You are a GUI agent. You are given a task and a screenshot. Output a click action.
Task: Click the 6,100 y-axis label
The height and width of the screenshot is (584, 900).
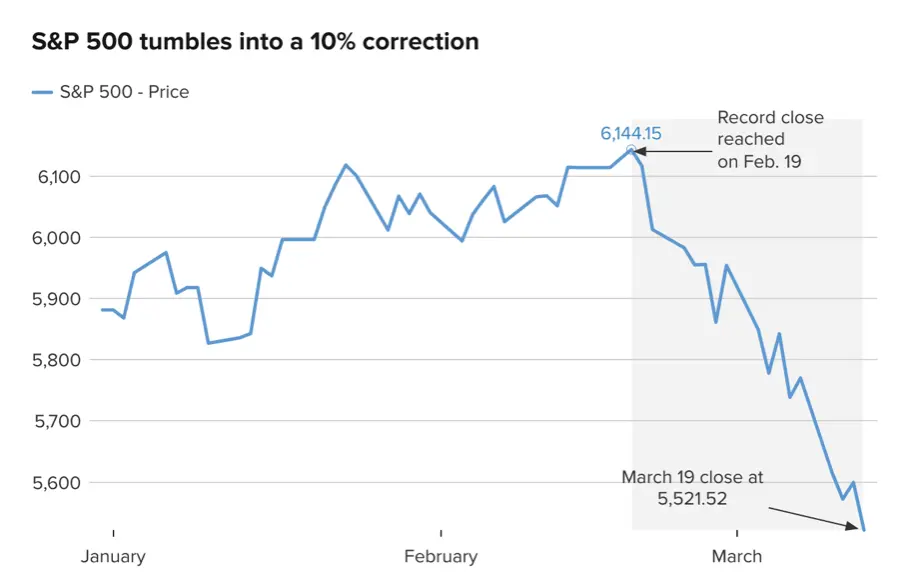(59, 177)
